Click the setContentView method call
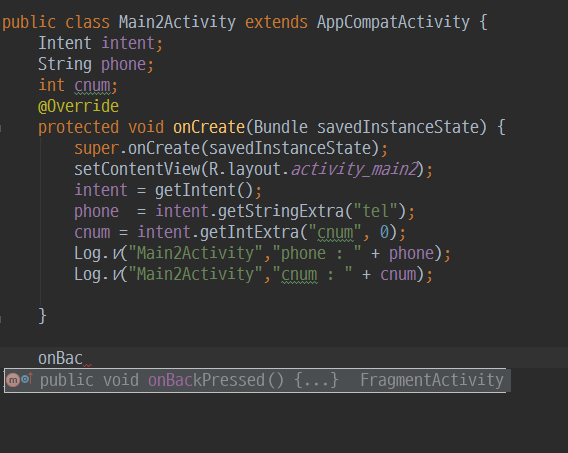 (137, 169)
